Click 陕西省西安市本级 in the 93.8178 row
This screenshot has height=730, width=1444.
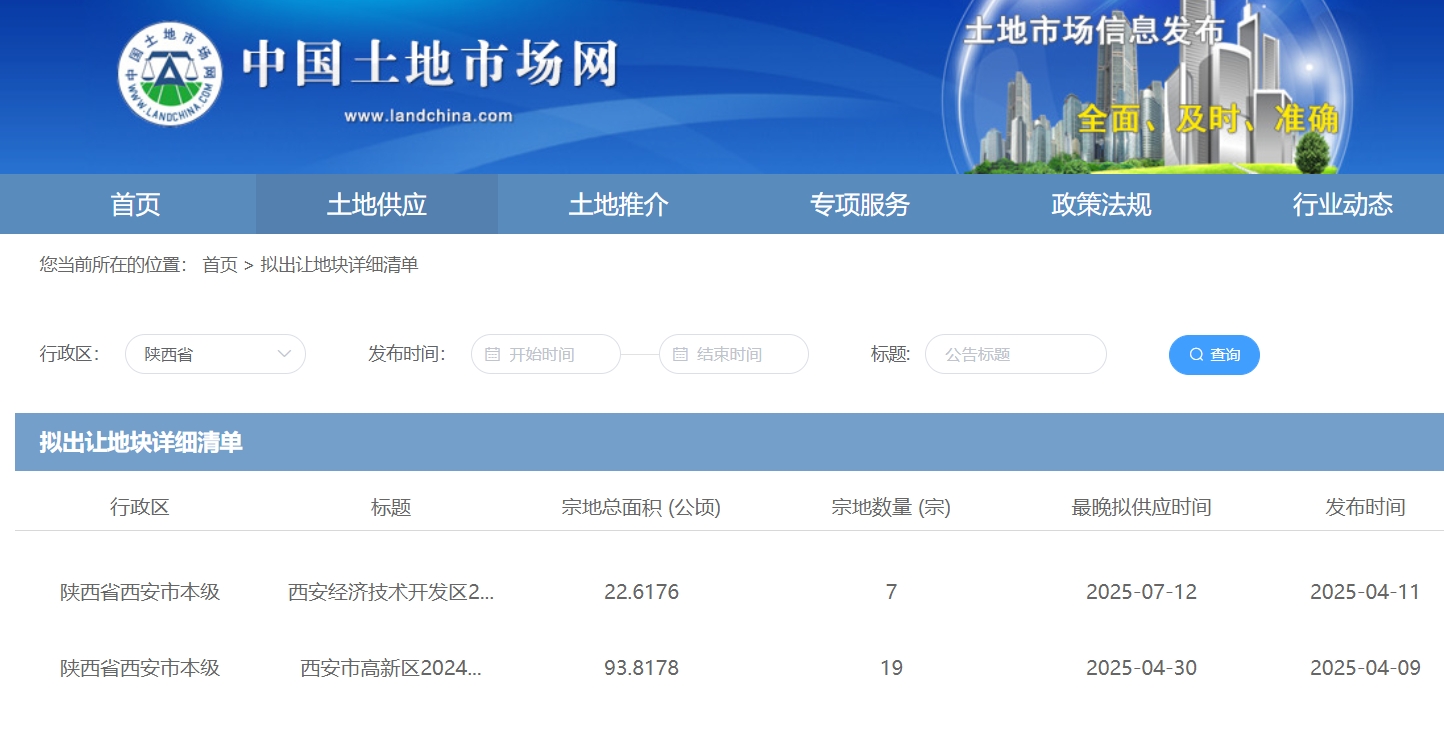point(140,668)
